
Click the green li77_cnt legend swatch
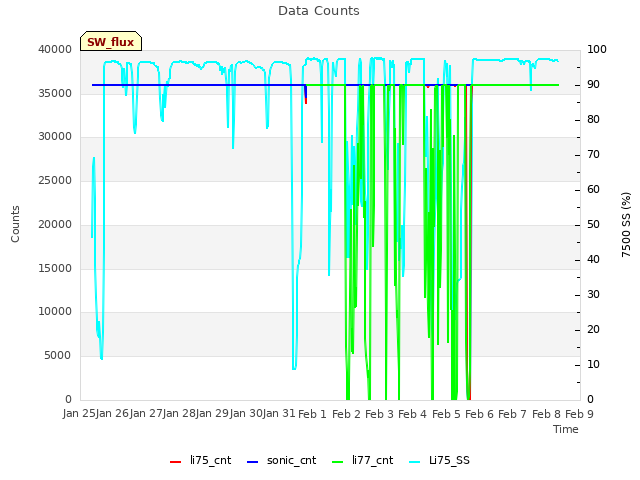click(338, 462)
